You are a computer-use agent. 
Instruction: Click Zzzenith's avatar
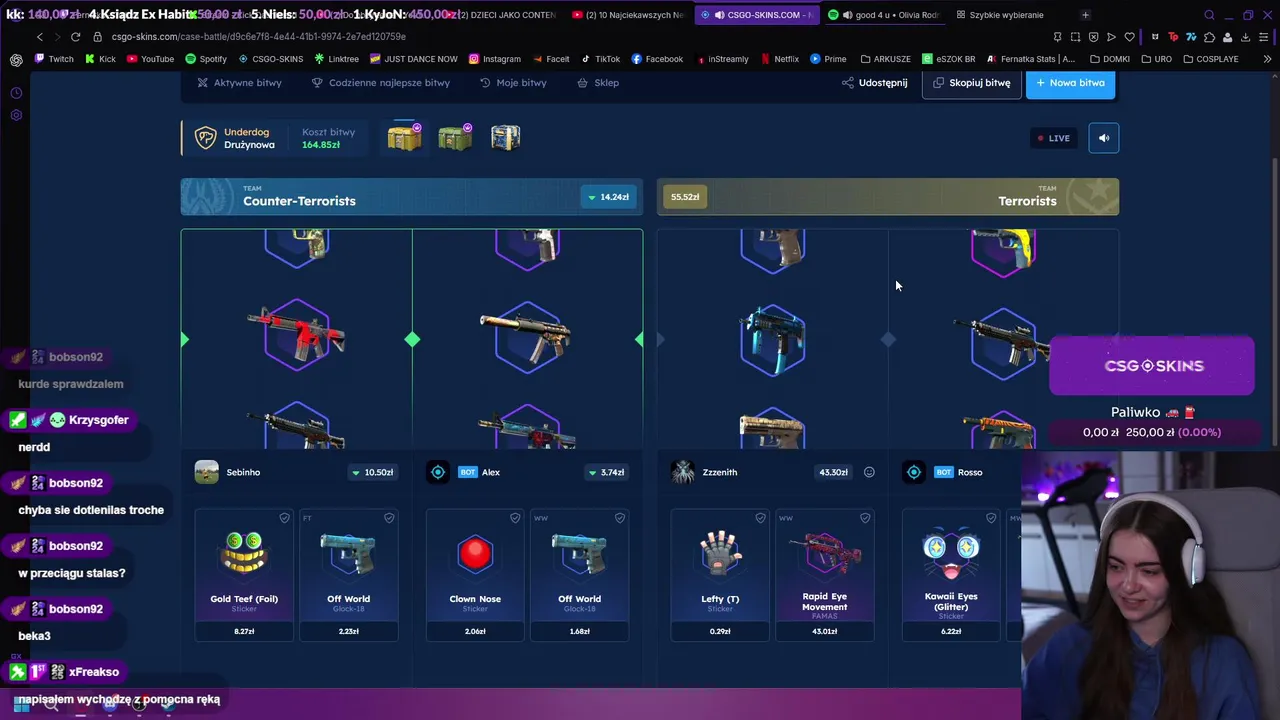(x=683, y=472)
